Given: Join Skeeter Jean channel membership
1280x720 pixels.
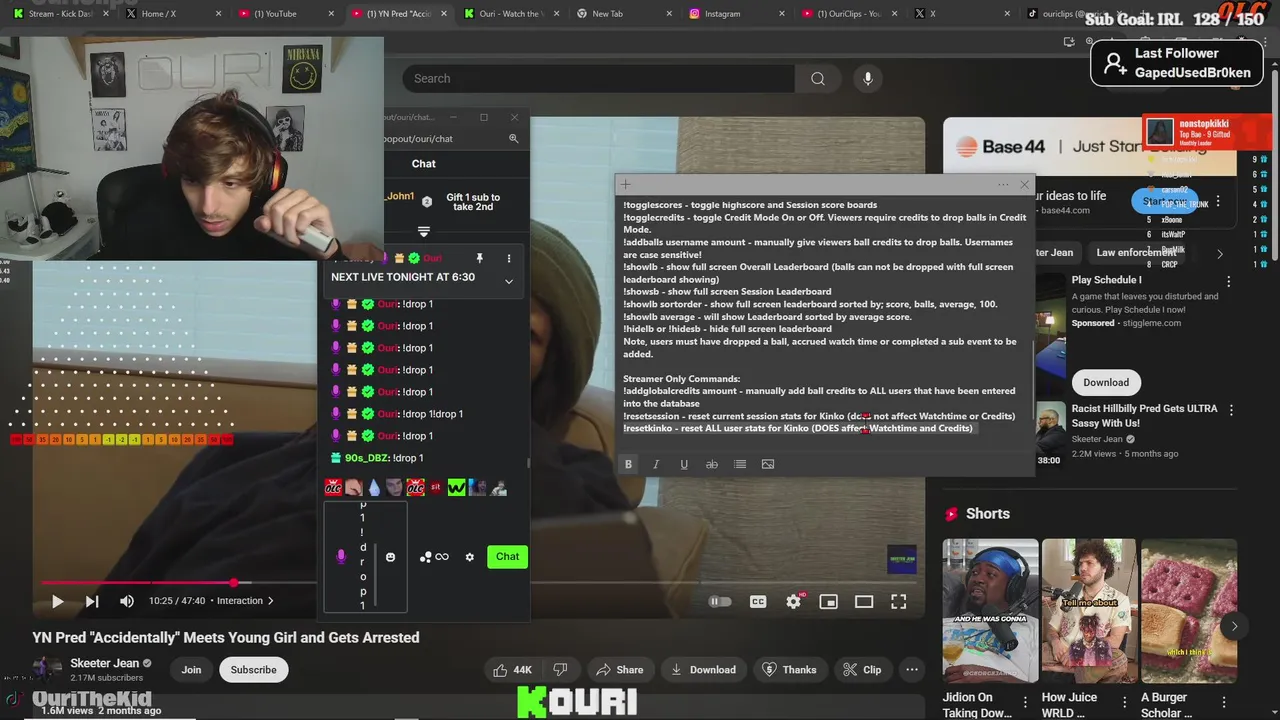Looking at the screenshot, I should pos(191,670).
